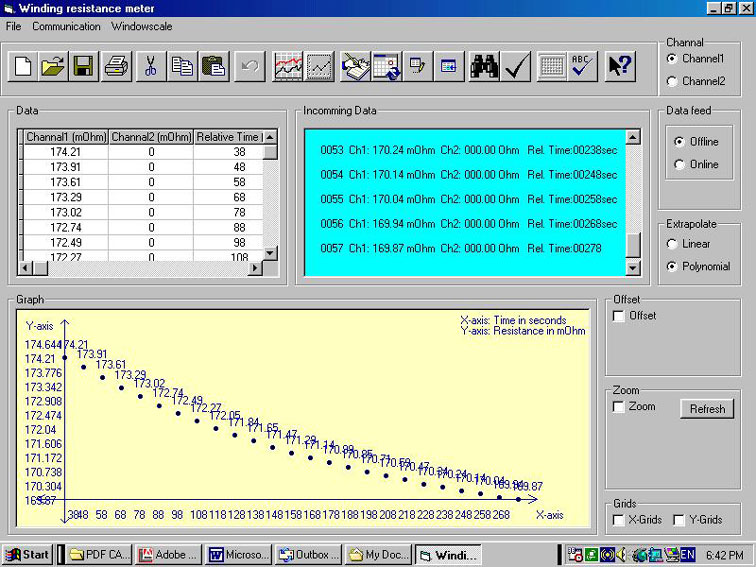This screenshot has height=567, width=756.
Task: Click the What's This help pointer icon
Action: click(620, 66)
